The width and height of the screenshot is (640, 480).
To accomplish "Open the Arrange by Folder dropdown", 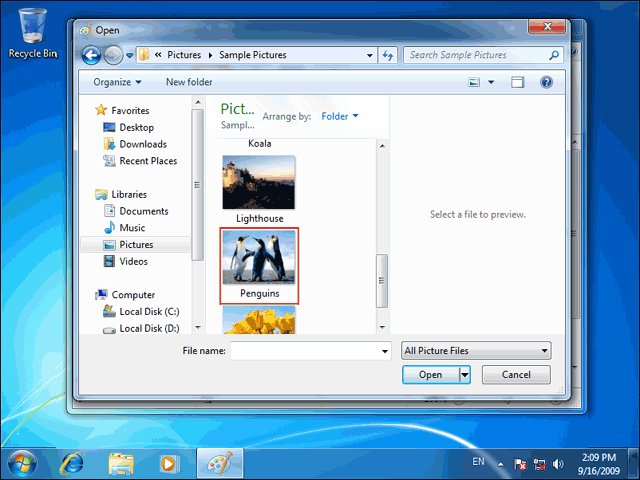I will [x=340, y=116].
